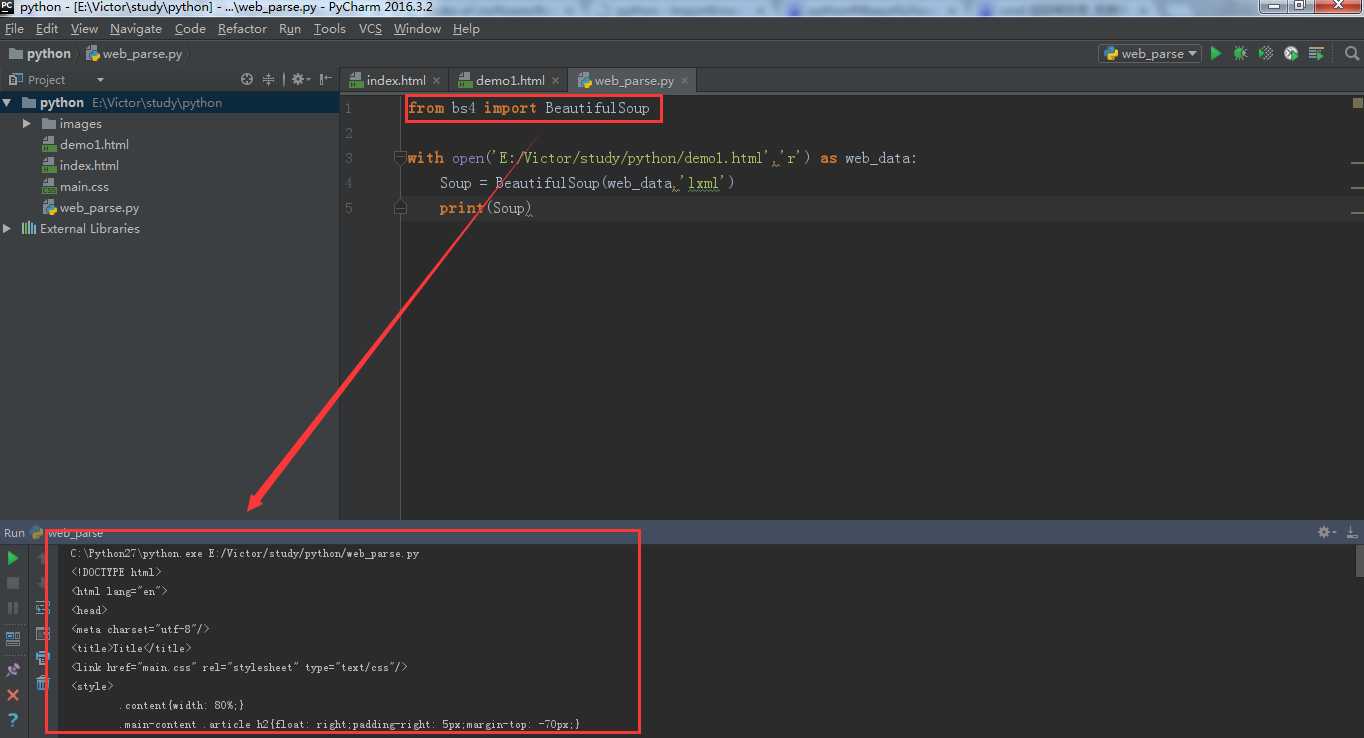
Task: Click pause output icon in Run panel
Action: coord(13,608)
